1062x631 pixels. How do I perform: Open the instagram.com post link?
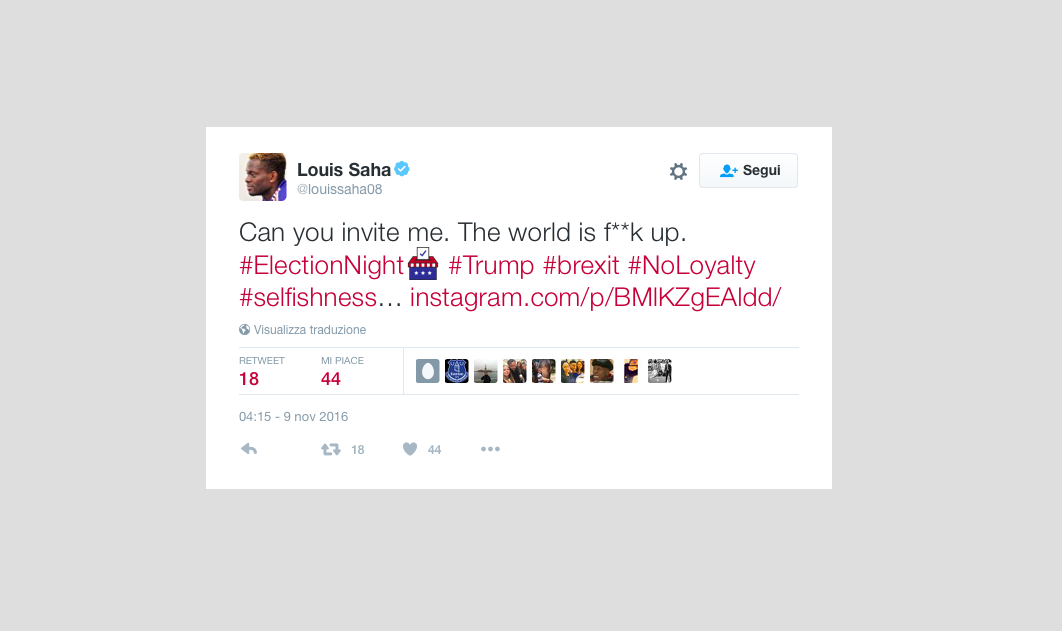(595, 298)
